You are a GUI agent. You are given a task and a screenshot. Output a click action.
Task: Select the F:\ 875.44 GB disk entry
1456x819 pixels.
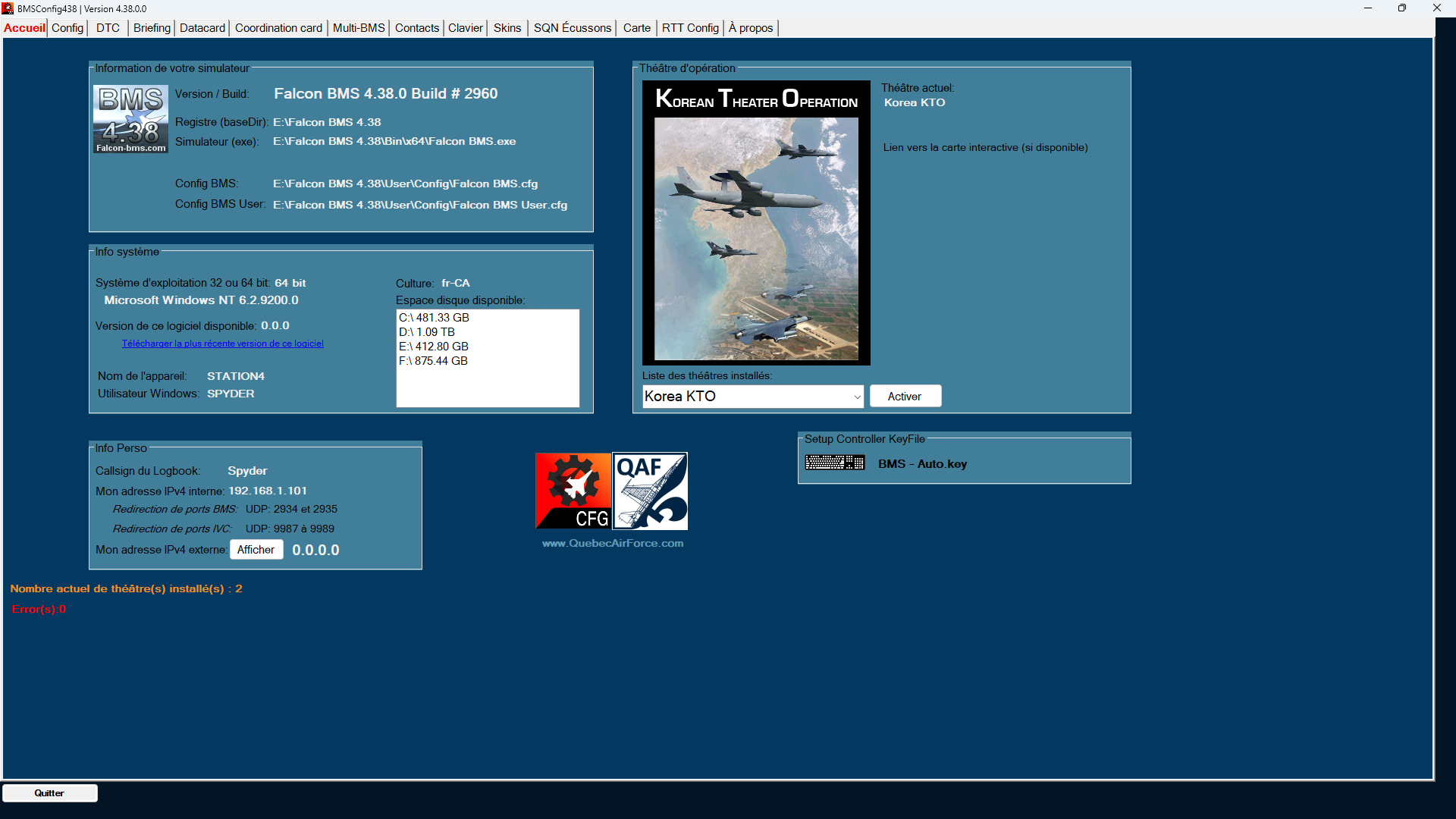point(433,361)
